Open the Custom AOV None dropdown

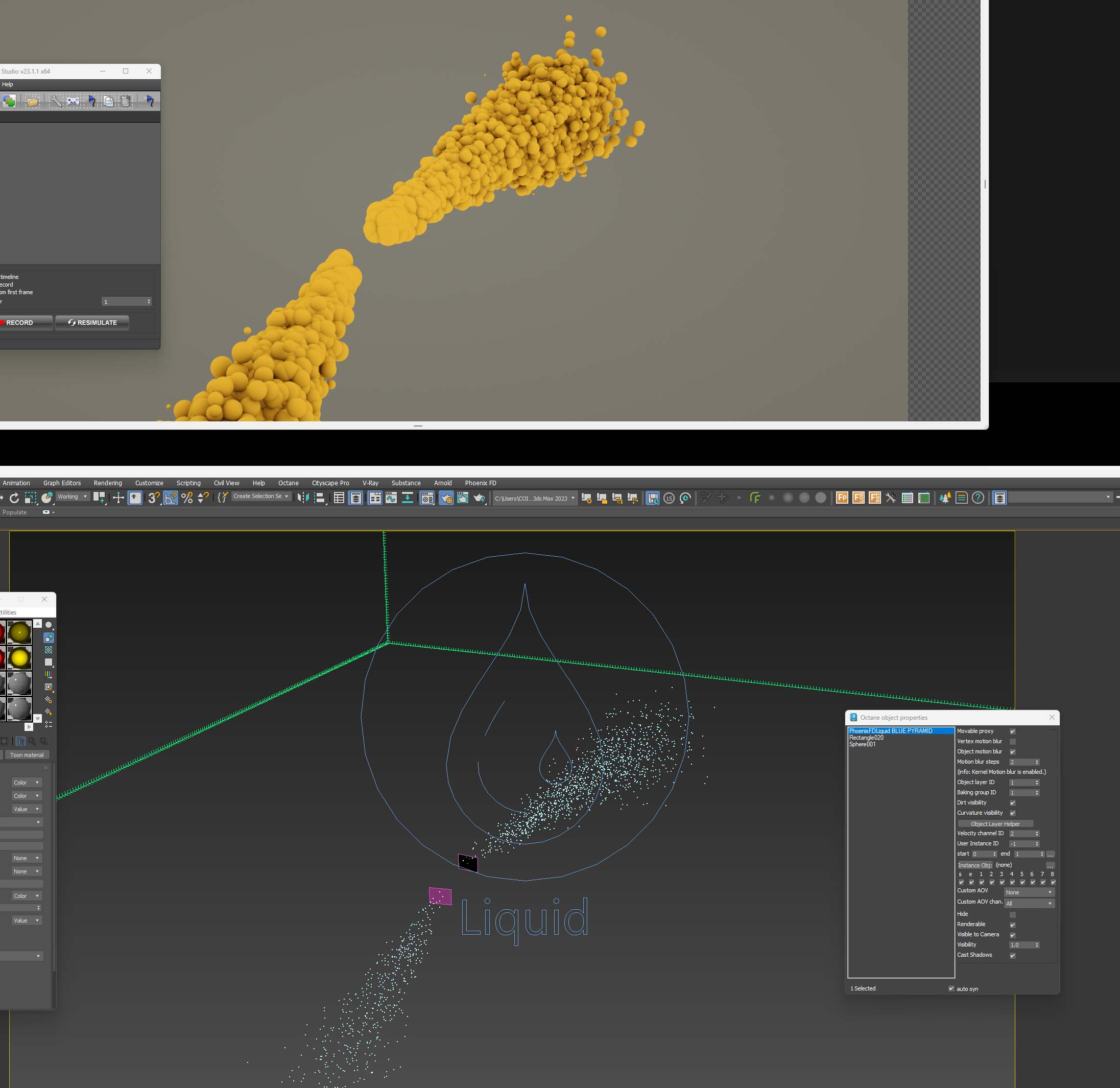[1029, 892]
